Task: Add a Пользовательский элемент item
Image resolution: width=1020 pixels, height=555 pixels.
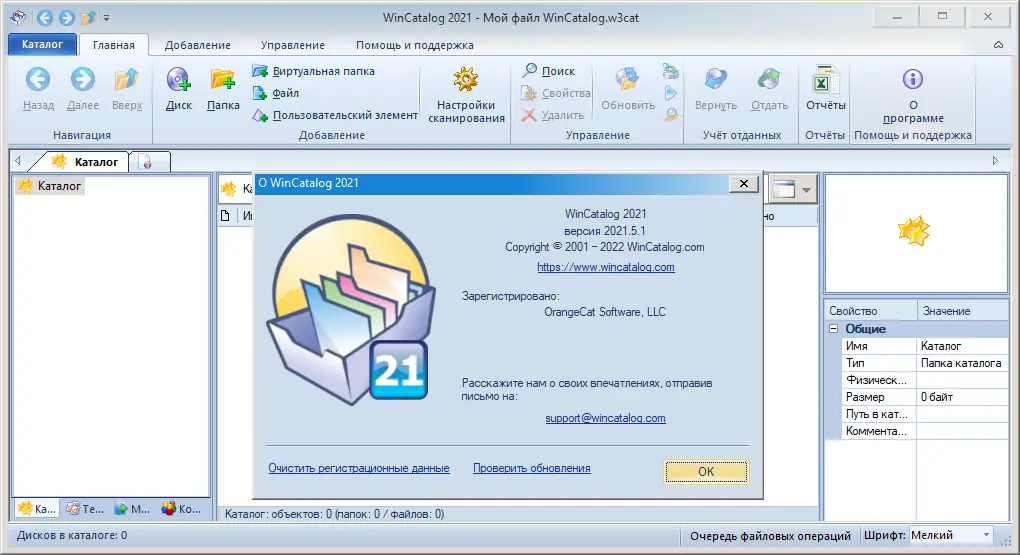Action: pyautogui.click(x=335, y=115)
